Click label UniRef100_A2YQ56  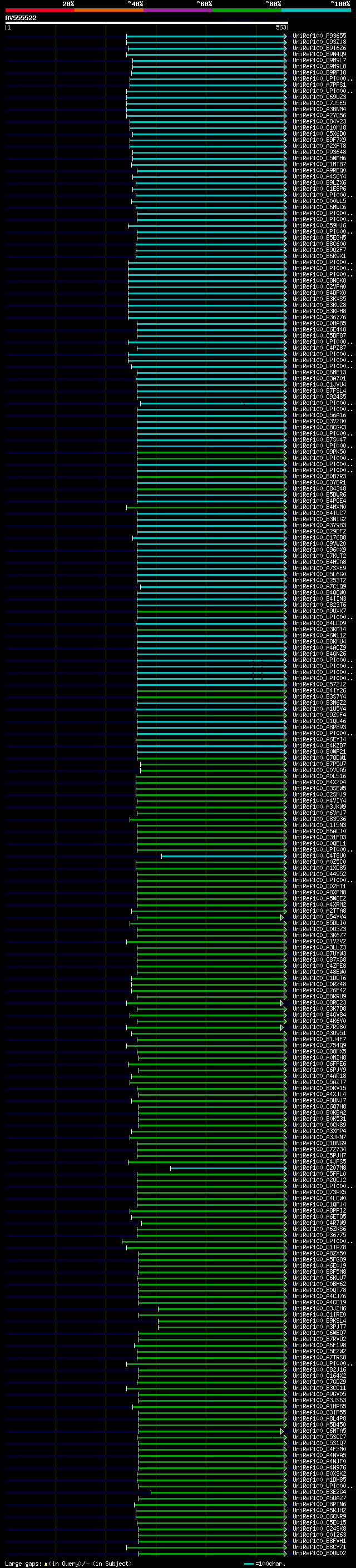pos(319,115)
